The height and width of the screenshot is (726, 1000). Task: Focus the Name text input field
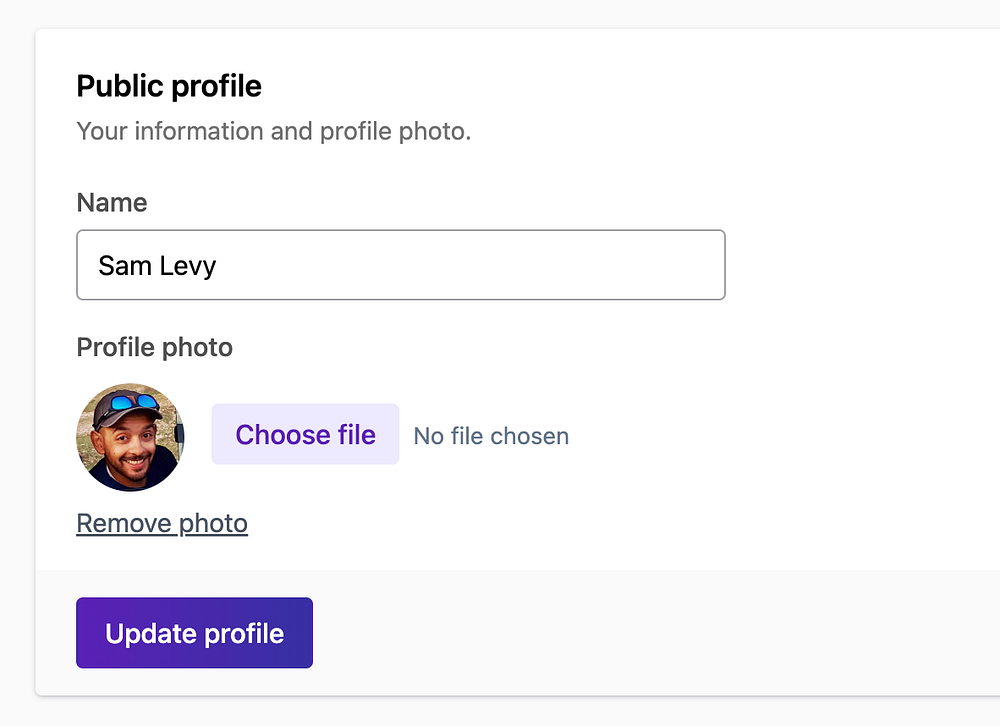coord(400,265)
